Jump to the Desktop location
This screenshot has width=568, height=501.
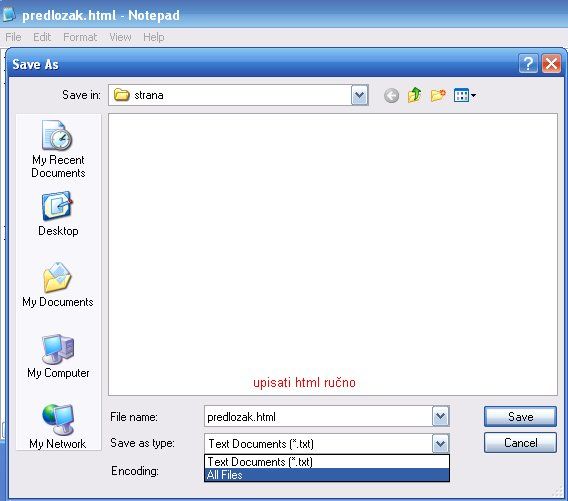58,214
